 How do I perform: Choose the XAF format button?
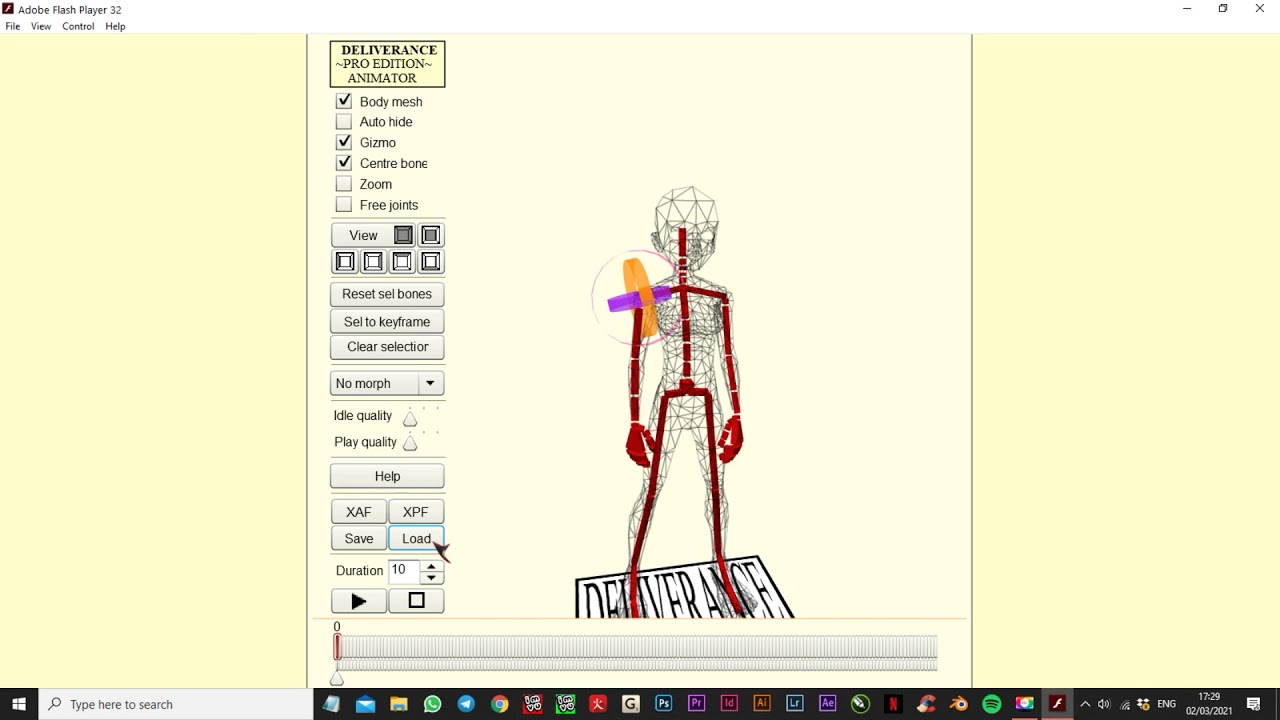click(358, 512)
